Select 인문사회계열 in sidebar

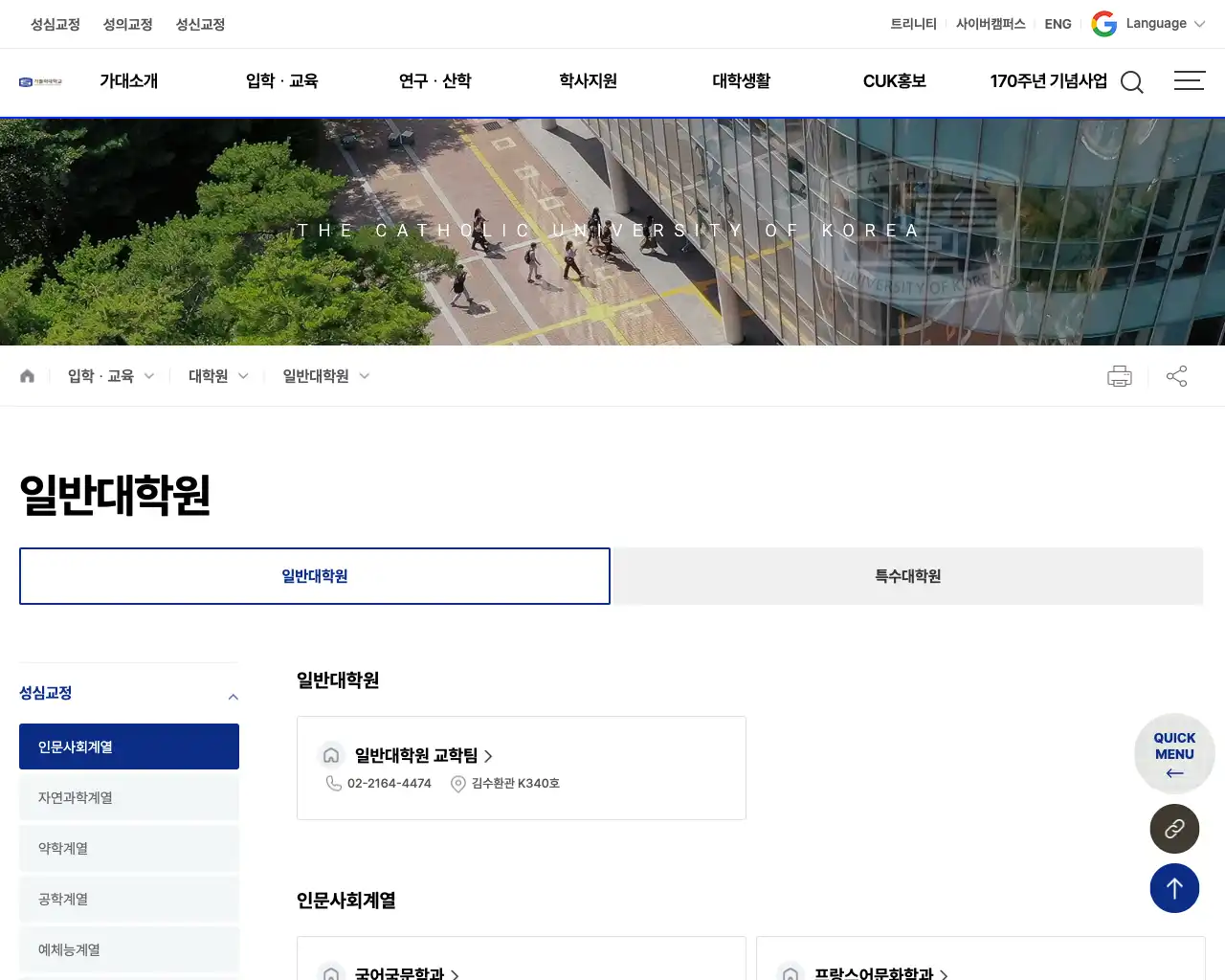click(x=129, y=746)
